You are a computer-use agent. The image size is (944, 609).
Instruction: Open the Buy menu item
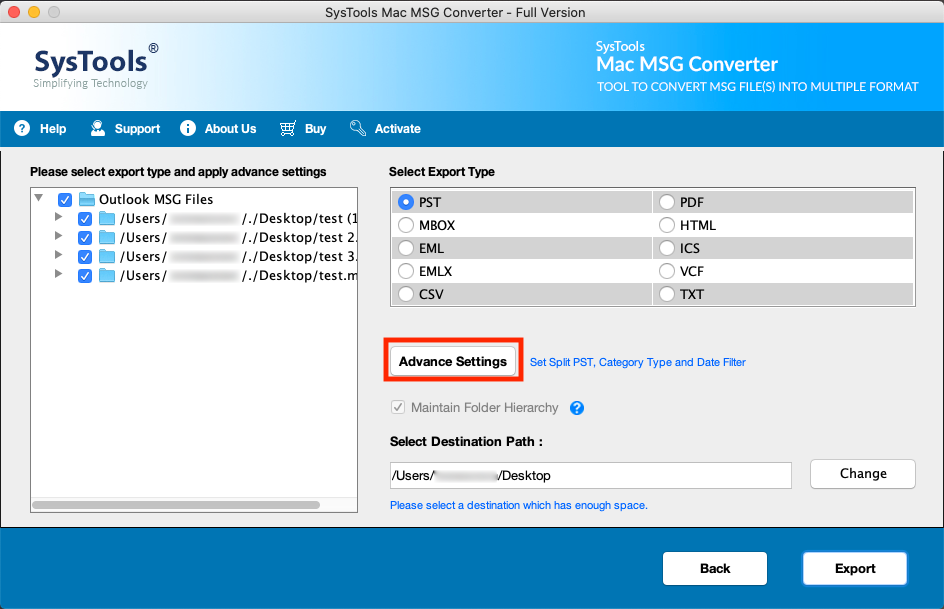(x=303, y=128)
